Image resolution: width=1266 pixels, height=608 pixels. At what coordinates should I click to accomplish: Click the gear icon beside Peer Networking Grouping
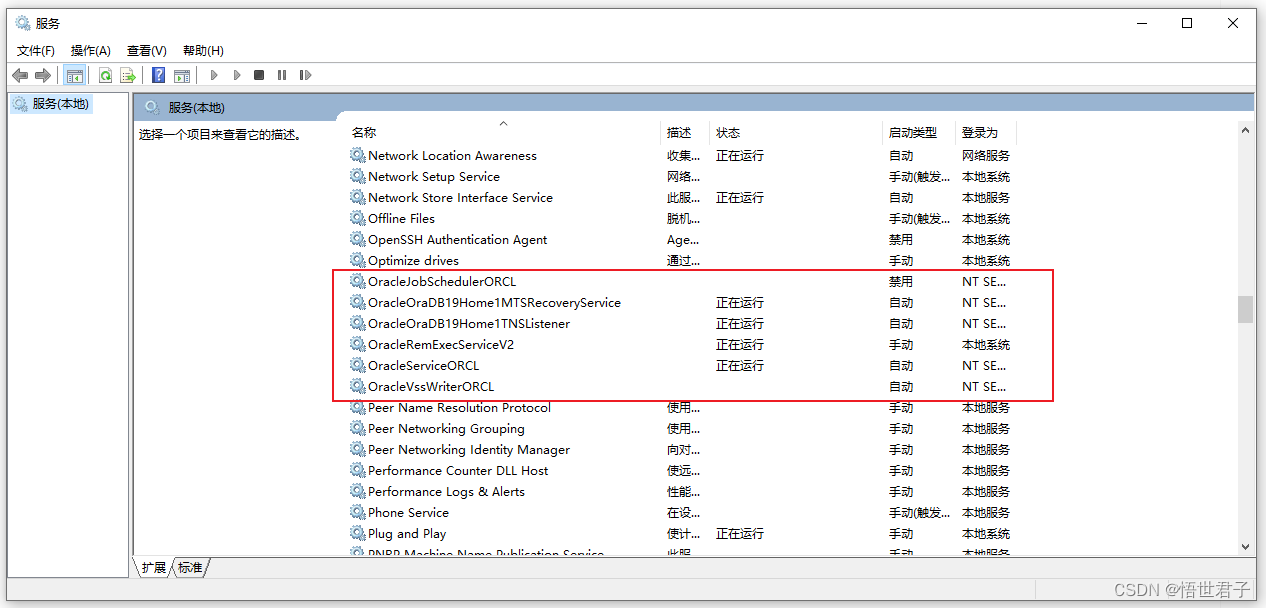click(x=358, y=428)
